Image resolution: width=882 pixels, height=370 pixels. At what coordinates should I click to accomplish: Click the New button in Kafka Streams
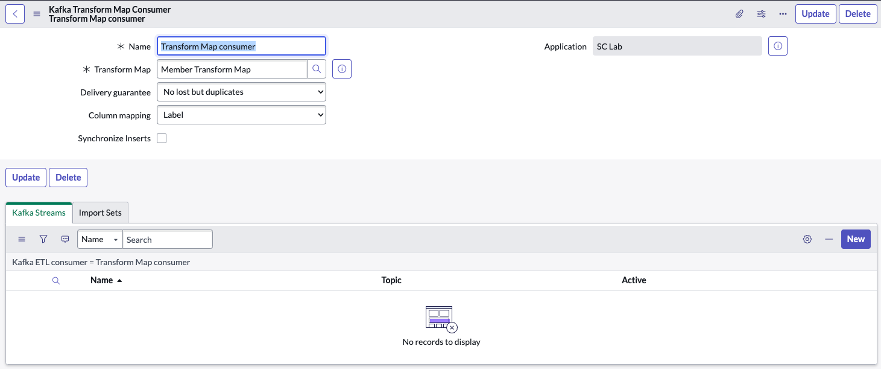856,239
